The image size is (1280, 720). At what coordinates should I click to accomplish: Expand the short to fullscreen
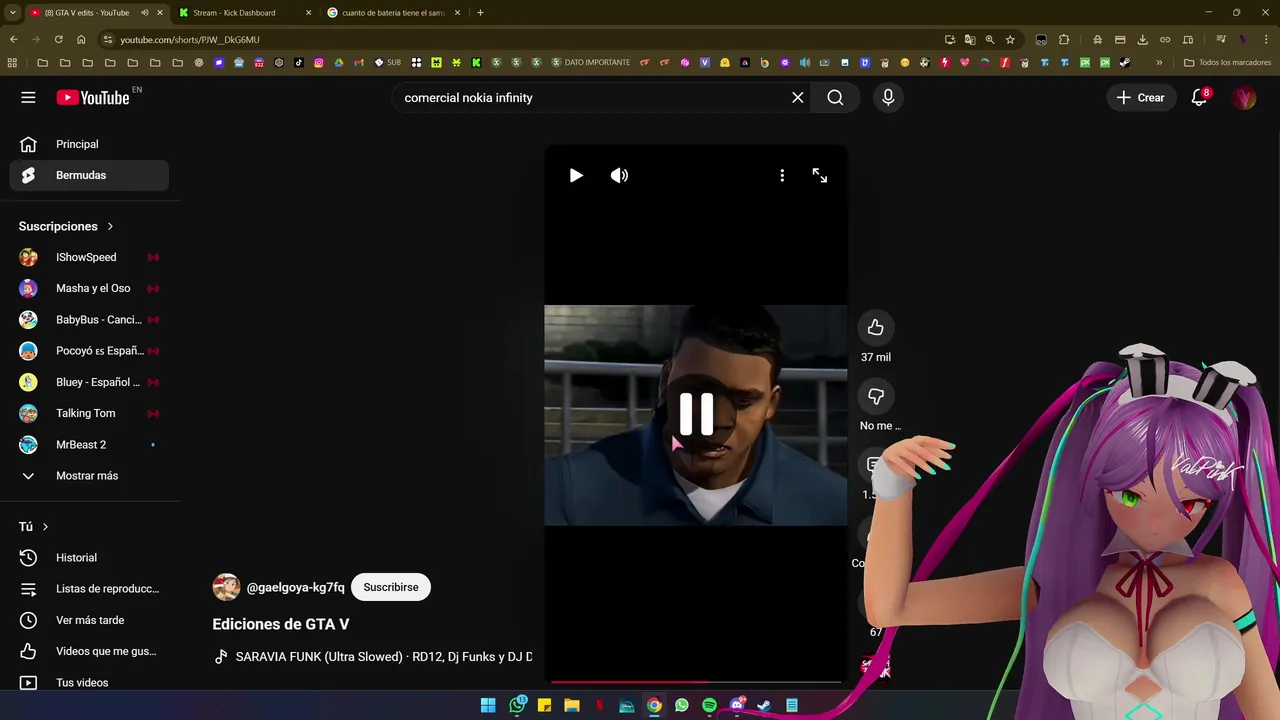(820, 175)
